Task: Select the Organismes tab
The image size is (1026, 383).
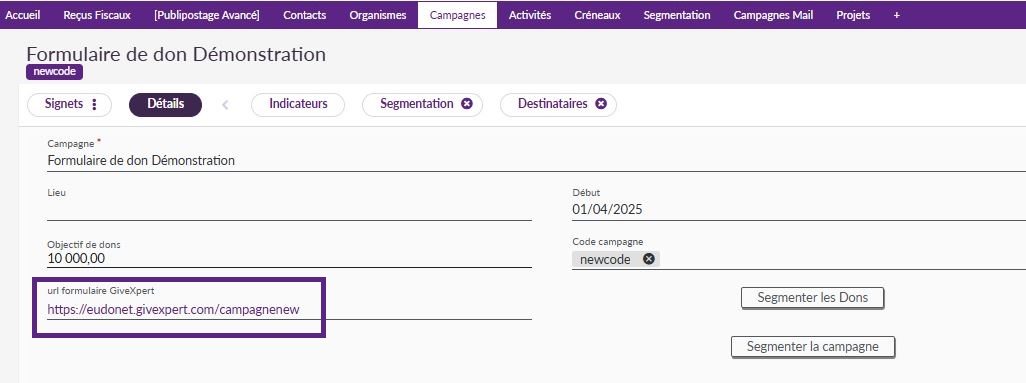Action: click(378, 15)
